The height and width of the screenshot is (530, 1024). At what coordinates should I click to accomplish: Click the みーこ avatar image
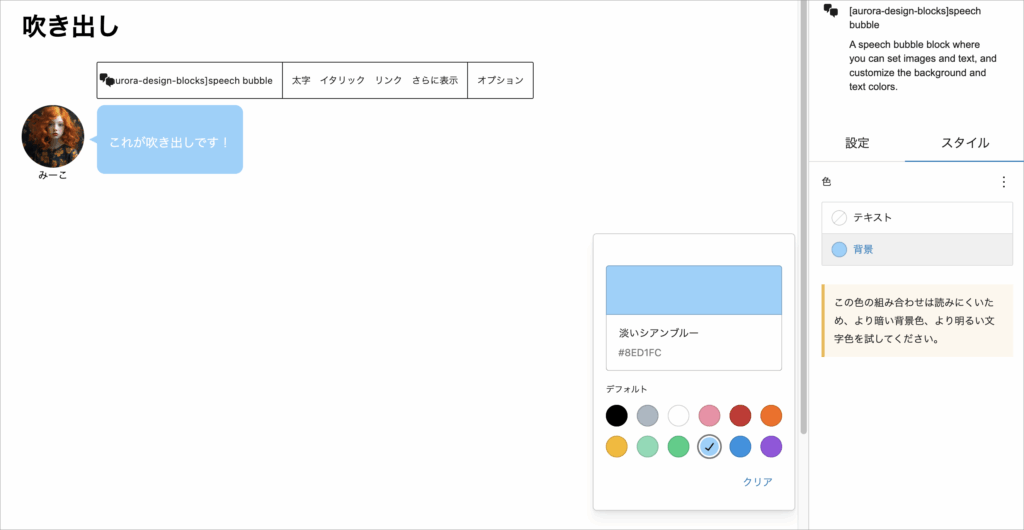point(53,136)
